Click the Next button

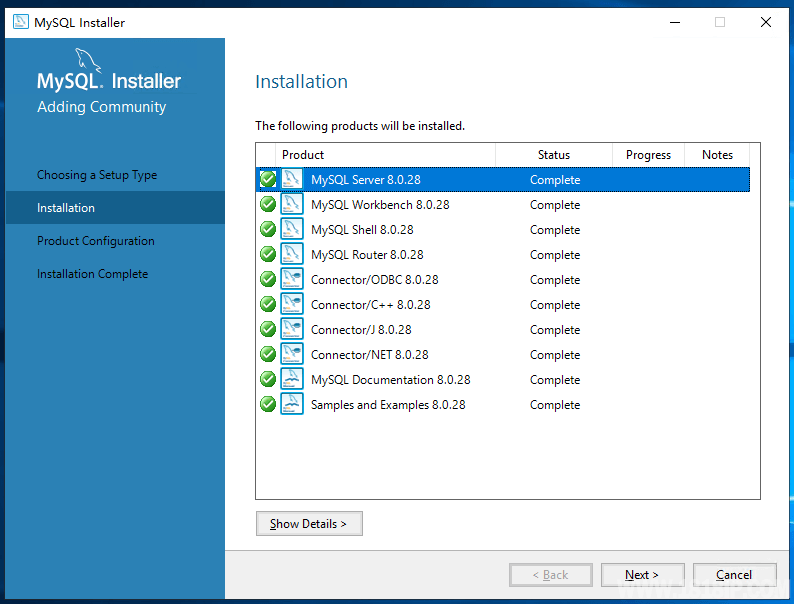[643, 575]
